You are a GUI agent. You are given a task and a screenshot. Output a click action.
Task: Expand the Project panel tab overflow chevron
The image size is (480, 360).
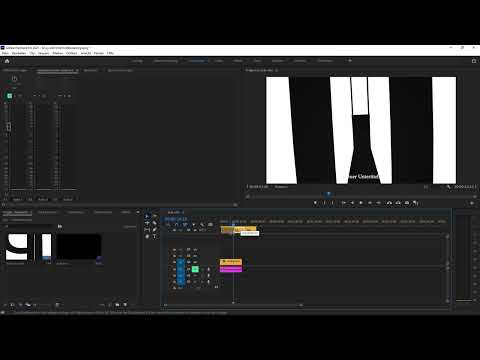point(138,212)
